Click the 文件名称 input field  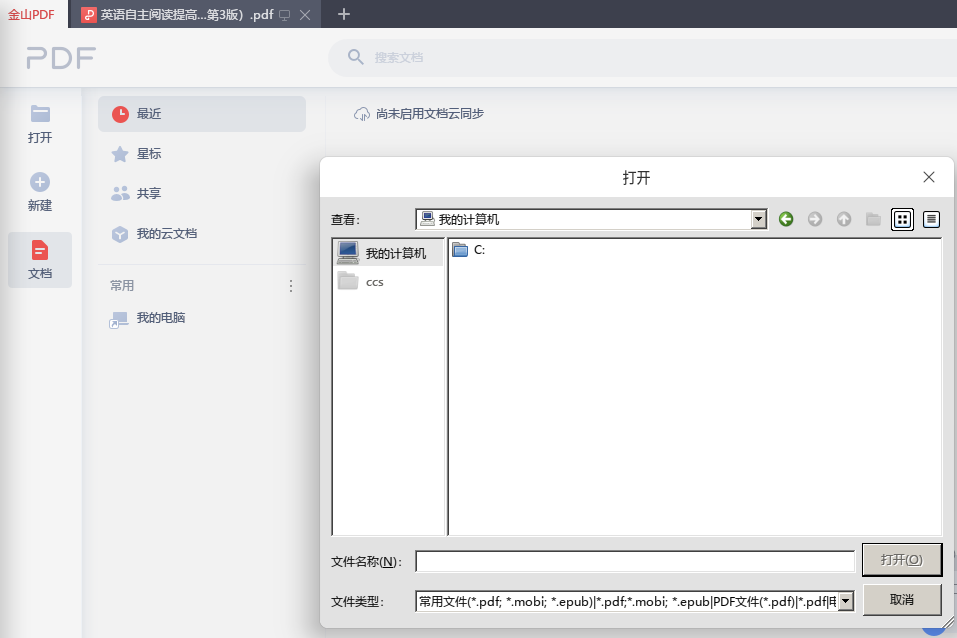[x=635, y=561]
